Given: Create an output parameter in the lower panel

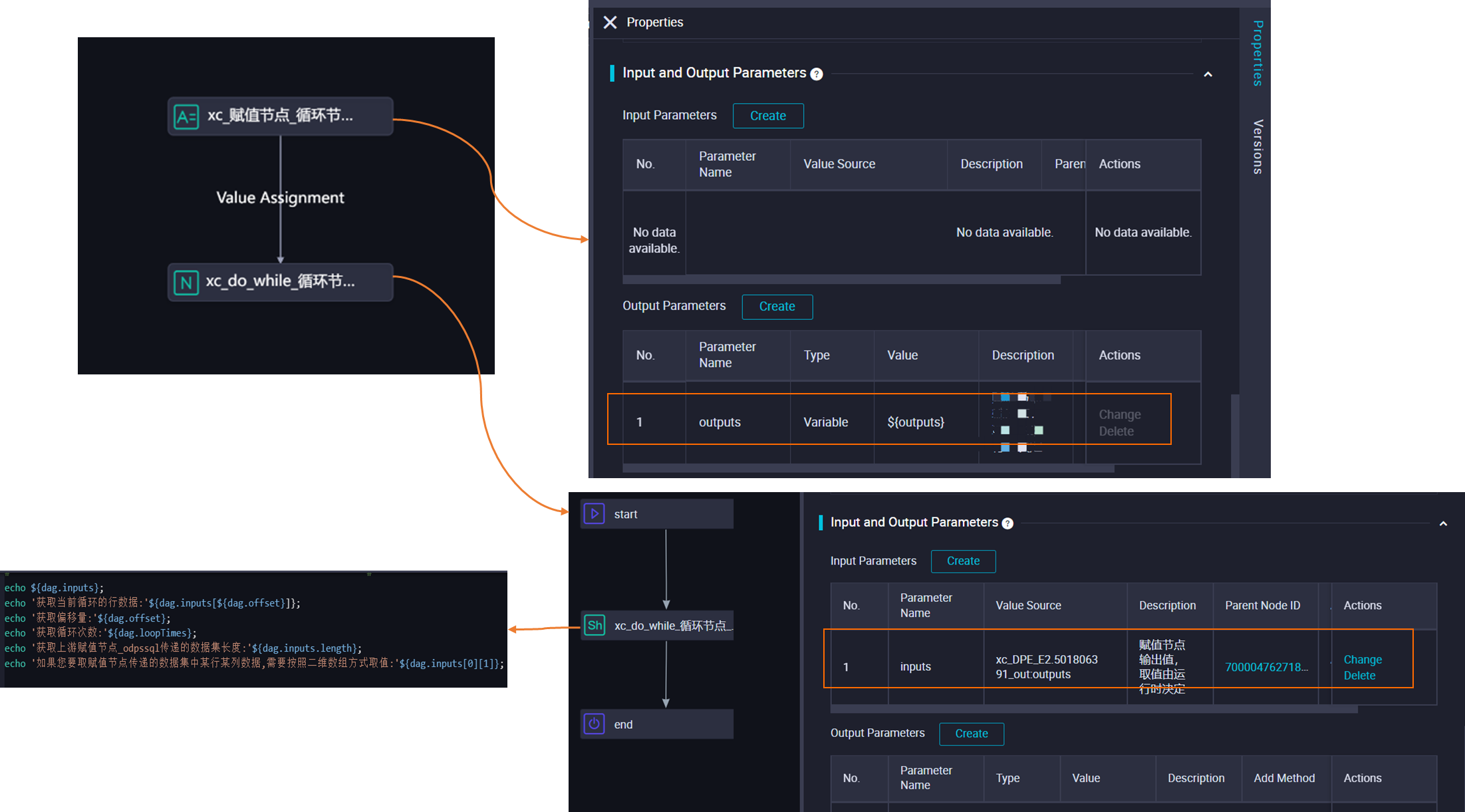Looking at the screenshot, I should click(972, 734).
